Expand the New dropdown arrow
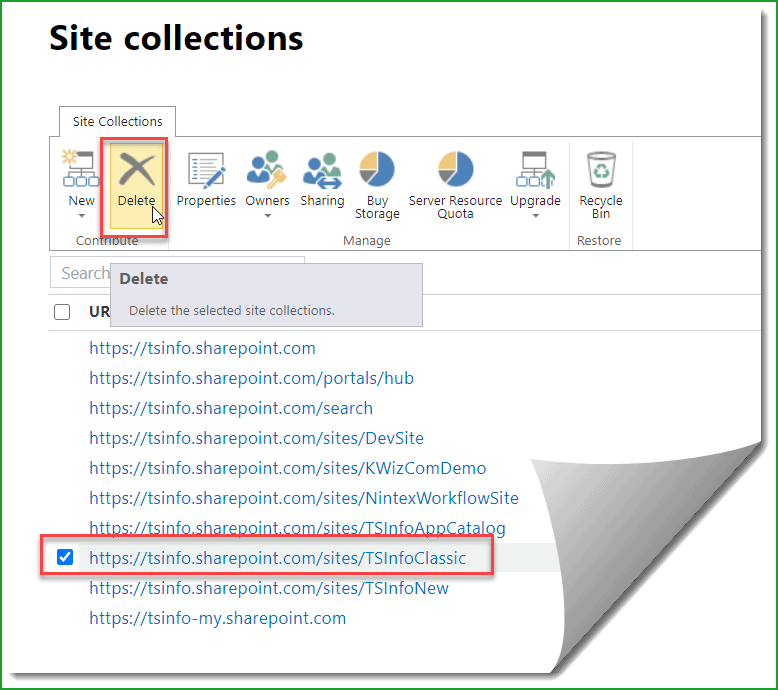This screenshot has height=690, width=778. point(82,216)
